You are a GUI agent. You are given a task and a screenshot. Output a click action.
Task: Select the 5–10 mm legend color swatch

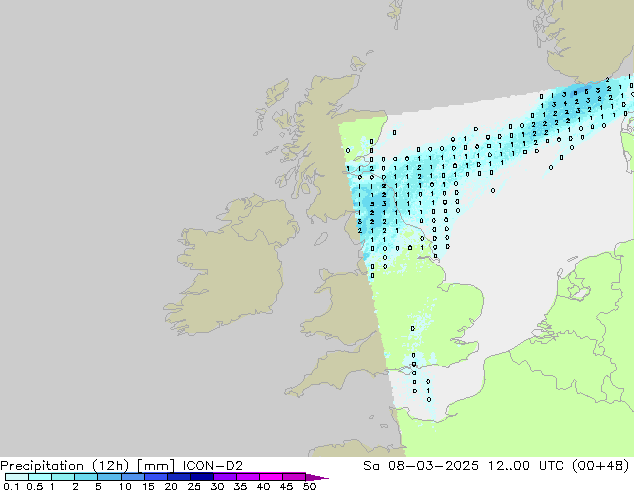pos(109,477)
